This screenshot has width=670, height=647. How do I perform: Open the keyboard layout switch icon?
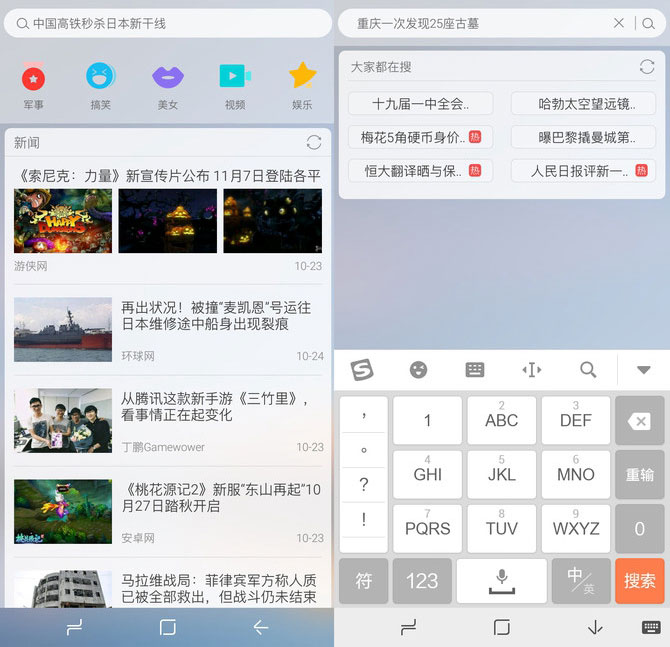click(x=475, y=370)
